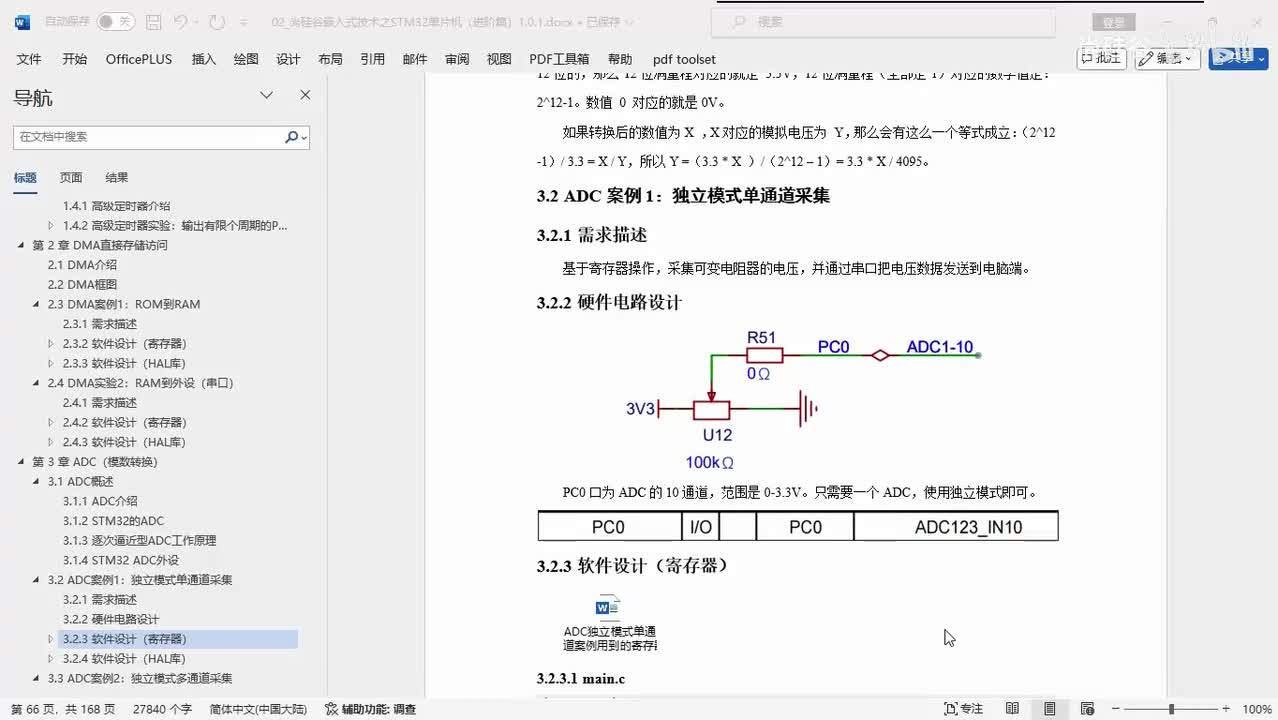This screenshot has height=720, width=1278.
Task: Go to 2.2 DMA框图 heading
Action: point(82,285)
